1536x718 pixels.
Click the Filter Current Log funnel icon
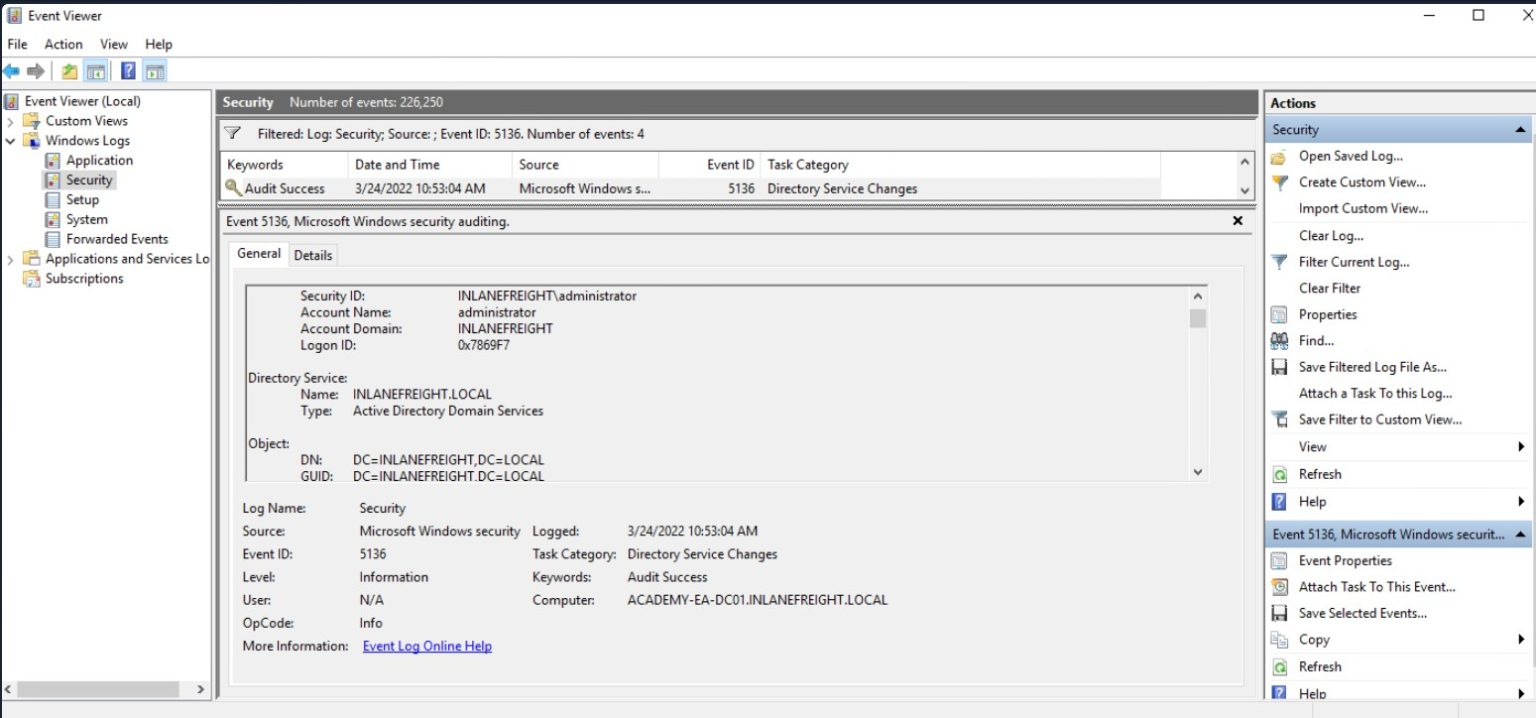point(1279,262)
